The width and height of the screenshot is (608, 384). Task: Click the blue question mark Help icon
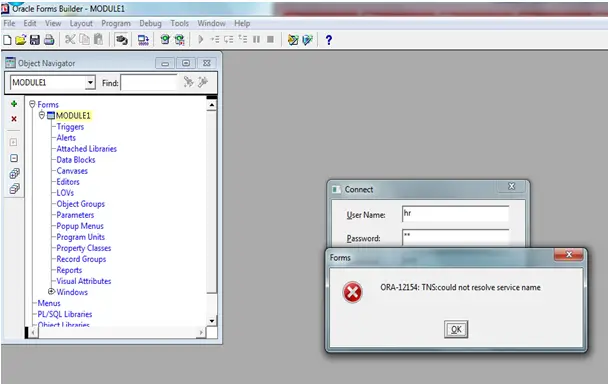click(x=328, y=40)
